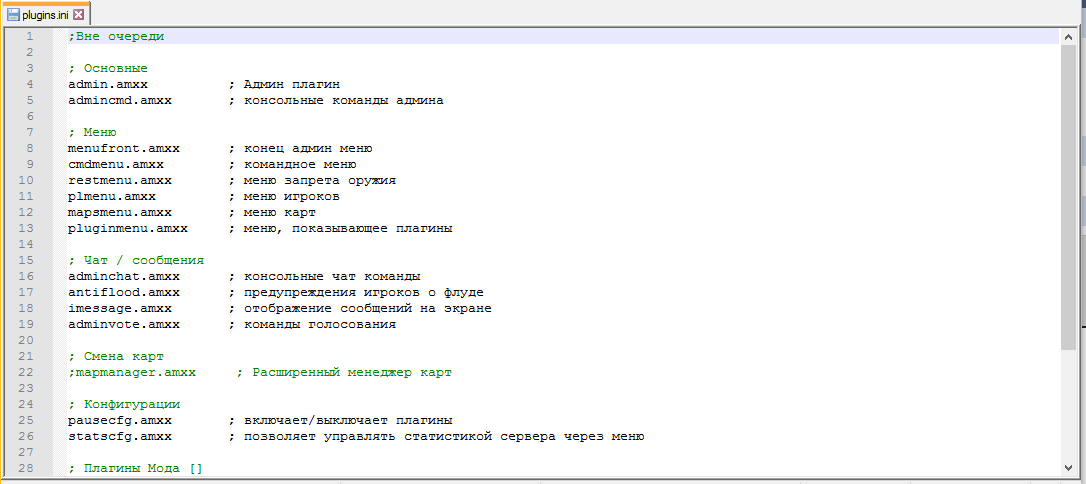Click the text 'admin.amxx'

[108, 84]
